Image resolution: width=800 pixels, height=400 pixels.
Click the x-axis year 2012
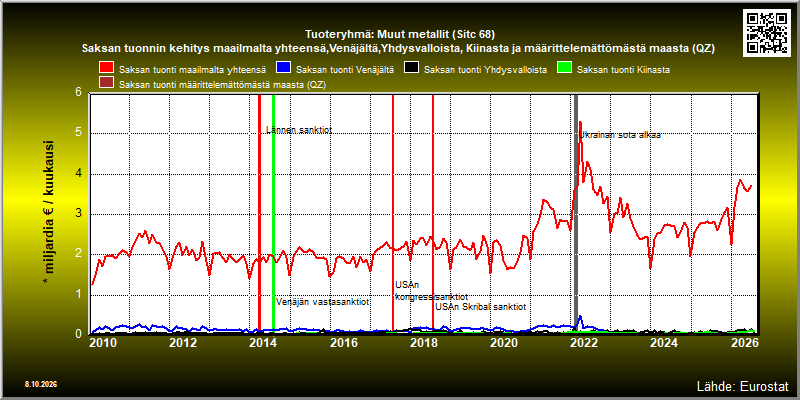[x=183, y=343]
